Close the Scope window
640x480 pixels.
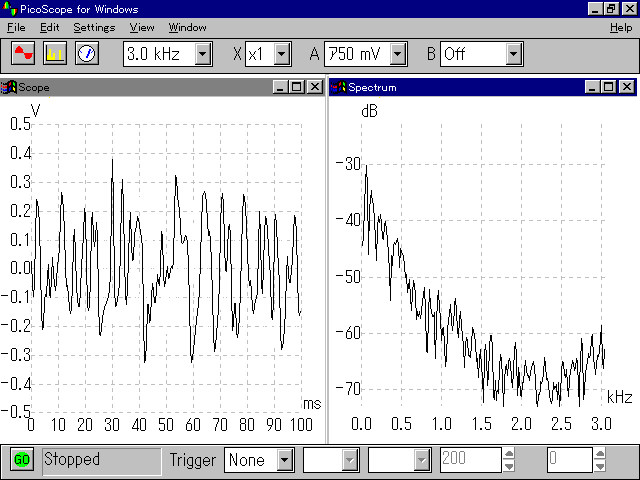tap(315, 87)
